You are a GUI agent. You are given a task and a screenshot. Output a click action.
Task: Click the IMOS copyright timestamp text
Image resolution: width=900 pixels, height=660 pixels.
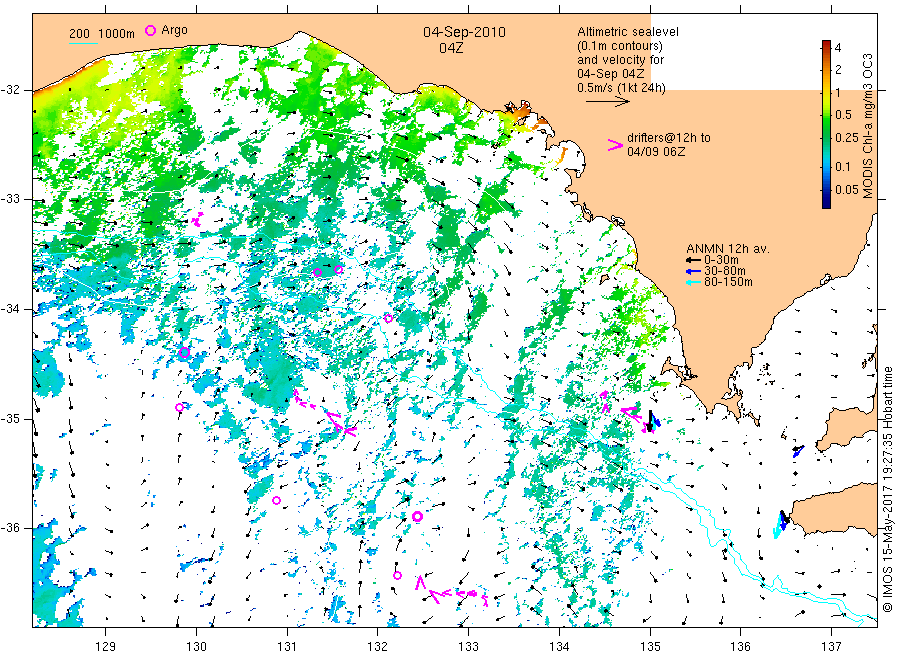888,490
